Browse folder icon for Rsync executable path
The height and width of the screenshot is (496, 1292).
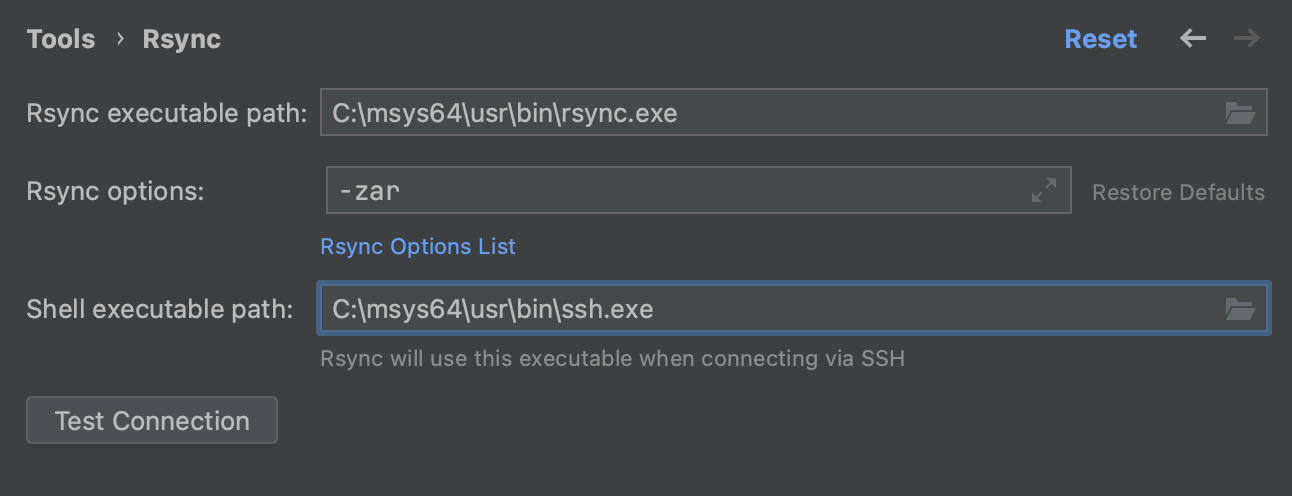click(1240, 113)
